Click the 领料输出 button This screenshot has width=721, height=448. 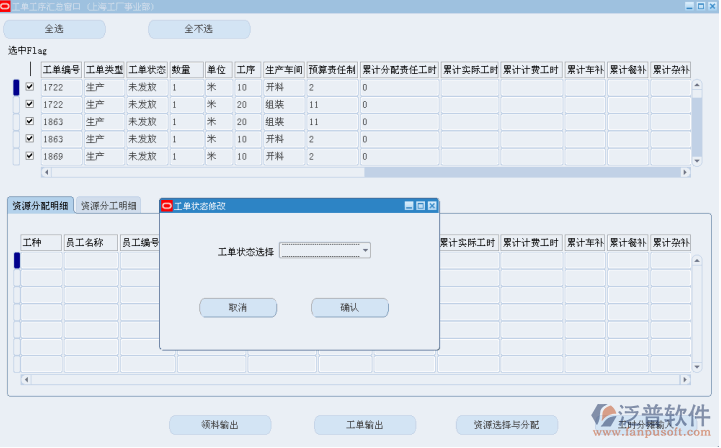click(x=220, y=425)
